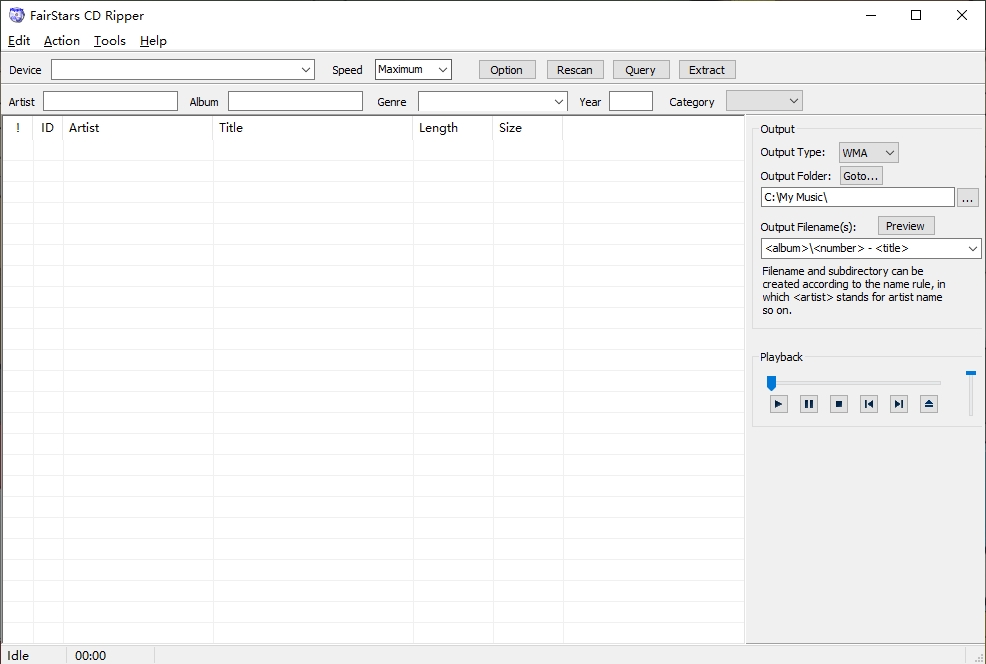Skip to next track icon
The height and width of the screenshot is (664, 986).
(899, 404)
